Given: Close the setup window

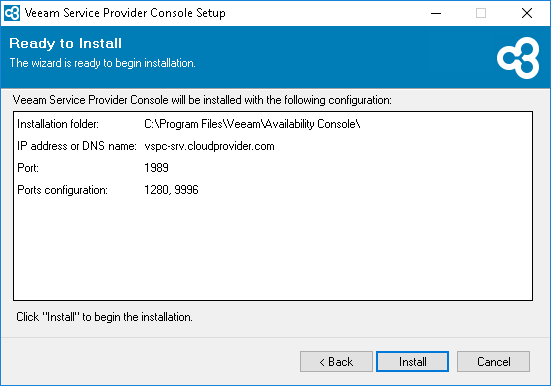Looking at the screenshot, I should [x=526, y=13].
